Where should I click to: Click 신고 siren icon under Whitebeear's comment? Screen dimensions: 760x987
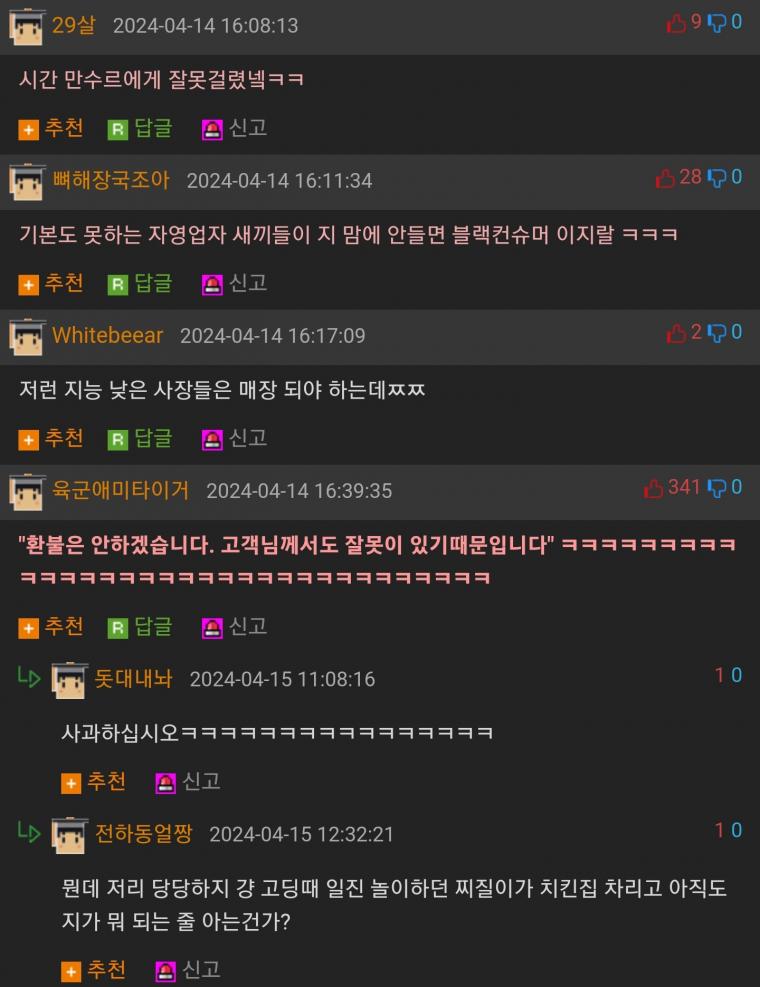pos(212,440)
